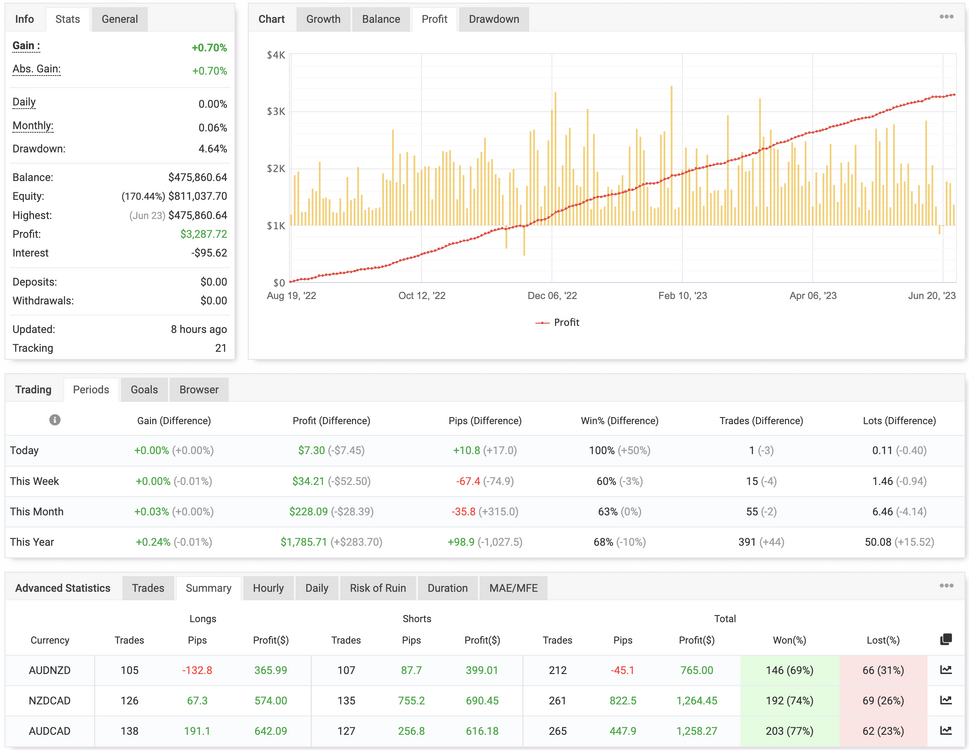Click the NZDCAD total profit 1,264.45
The image size is (969, 750).
tap(696, 701)
